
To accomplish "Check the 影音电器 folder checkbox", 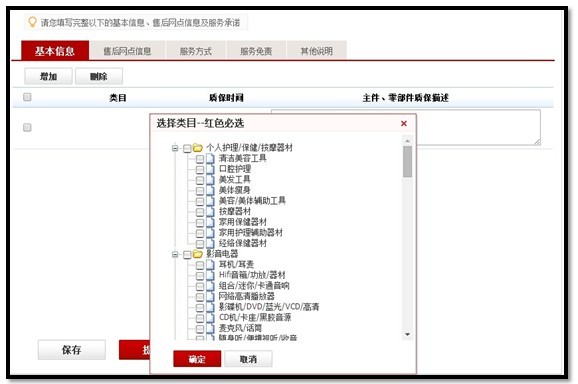I will point(187,254).
